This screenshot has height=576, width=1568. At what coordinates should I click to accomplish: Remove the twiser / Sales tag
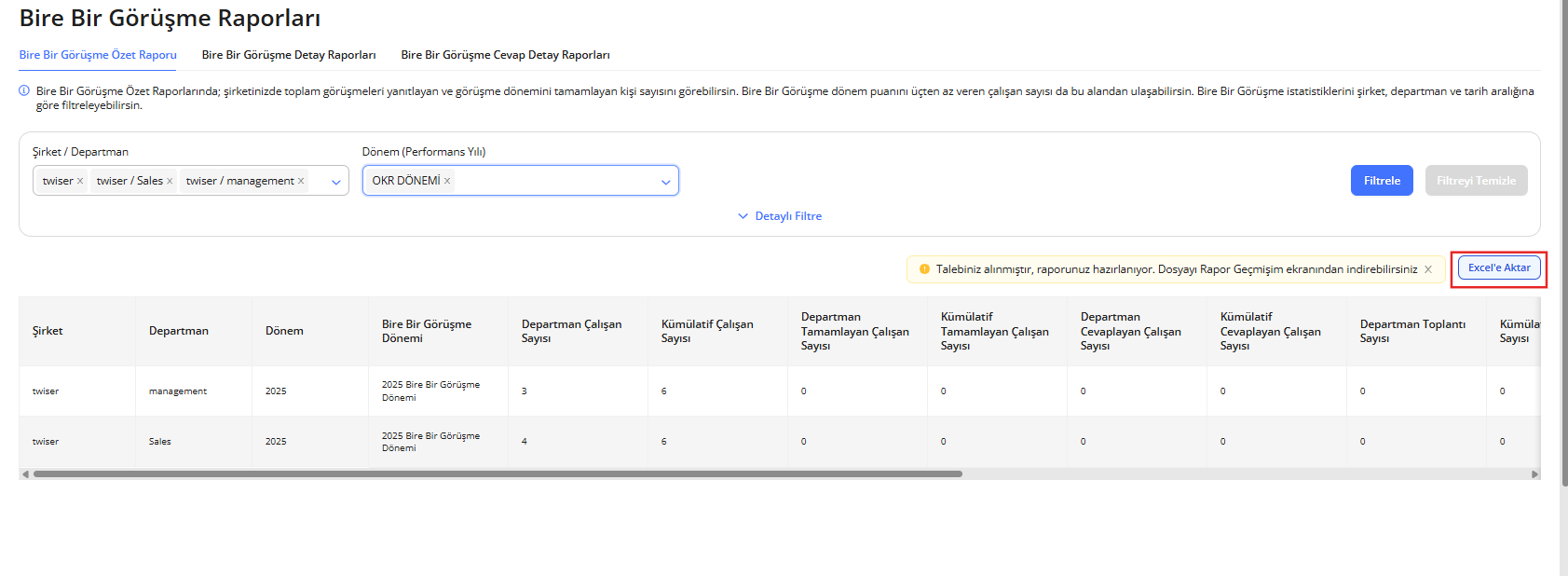pyautogui.click(x=170, y=181)
